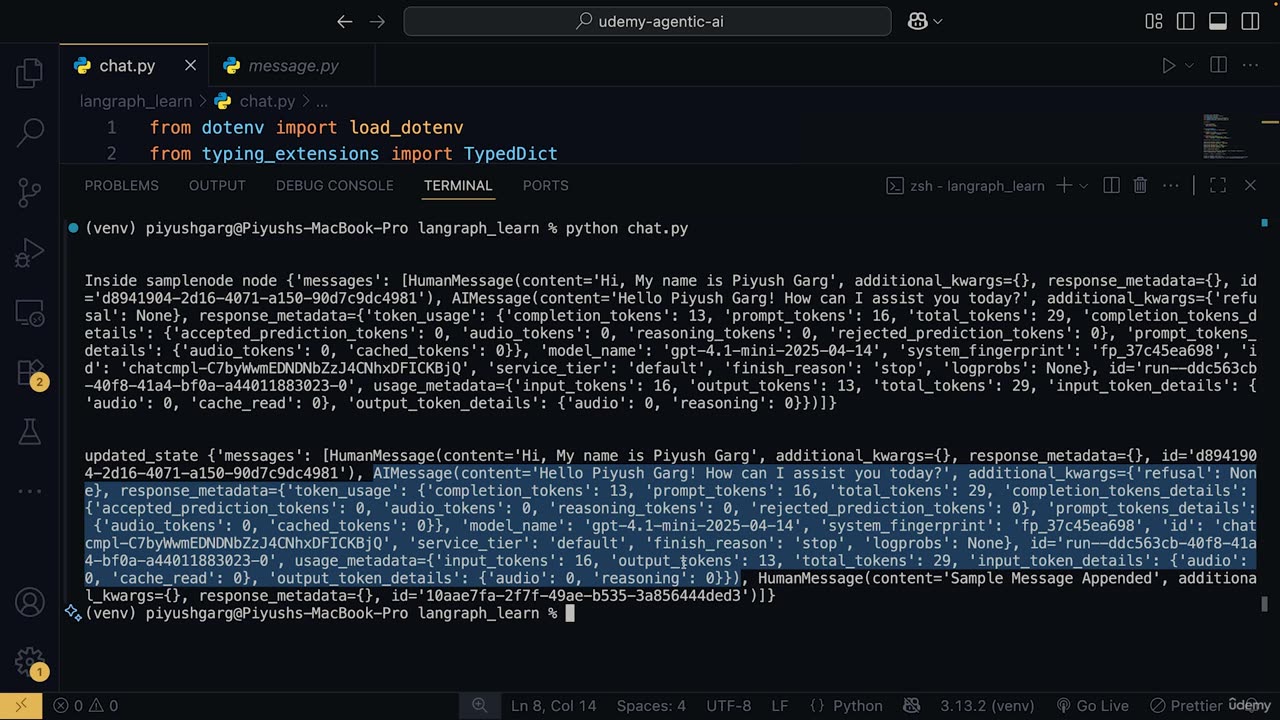Click the editor minimap
Image resolution: width=1280 pixels, height=720 pixels.
(1225, 136)
